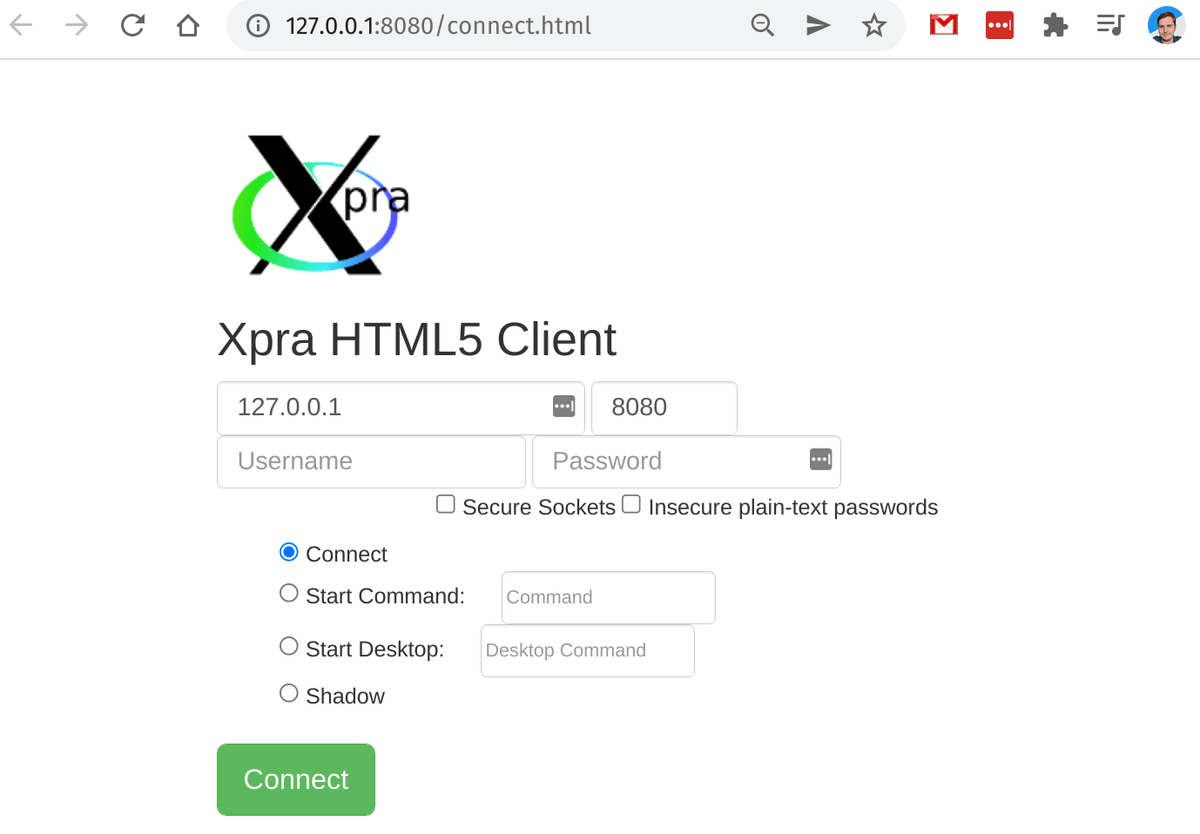Enable the Secure Sockets checkbox

[x=445, y=504]
